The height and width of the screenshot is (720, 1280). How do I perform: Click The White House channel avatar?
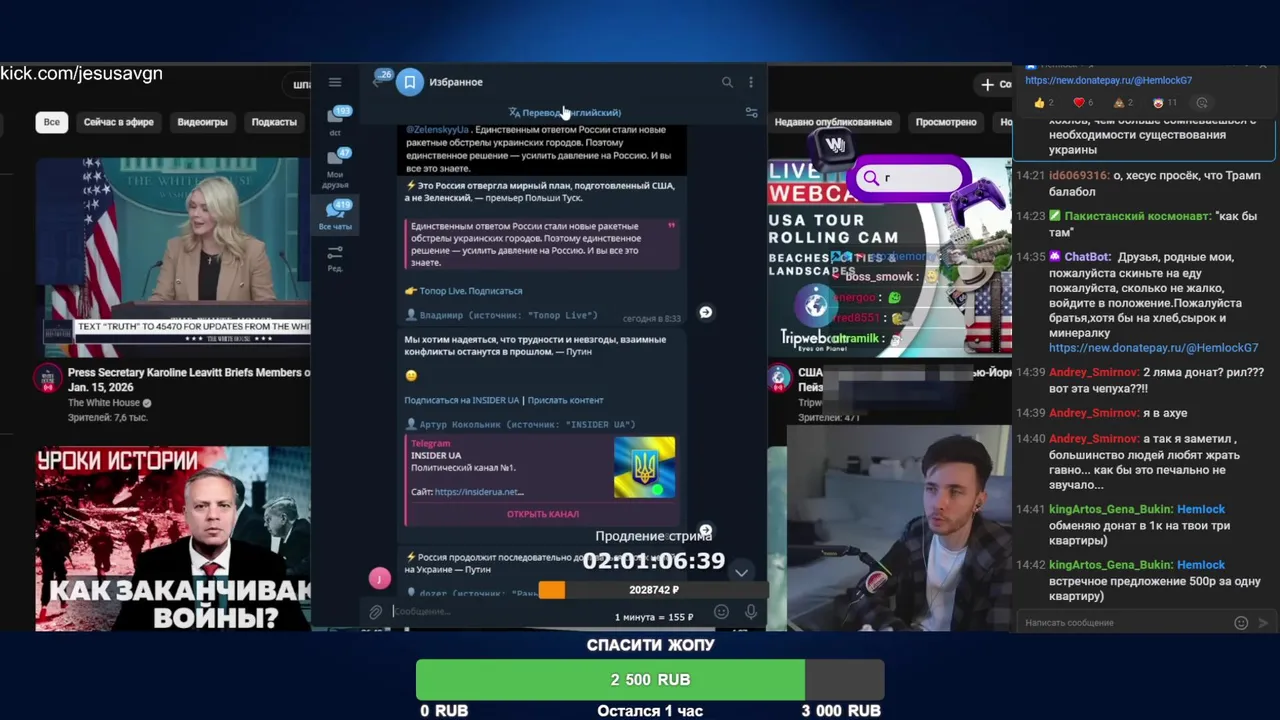click(48, 378)
